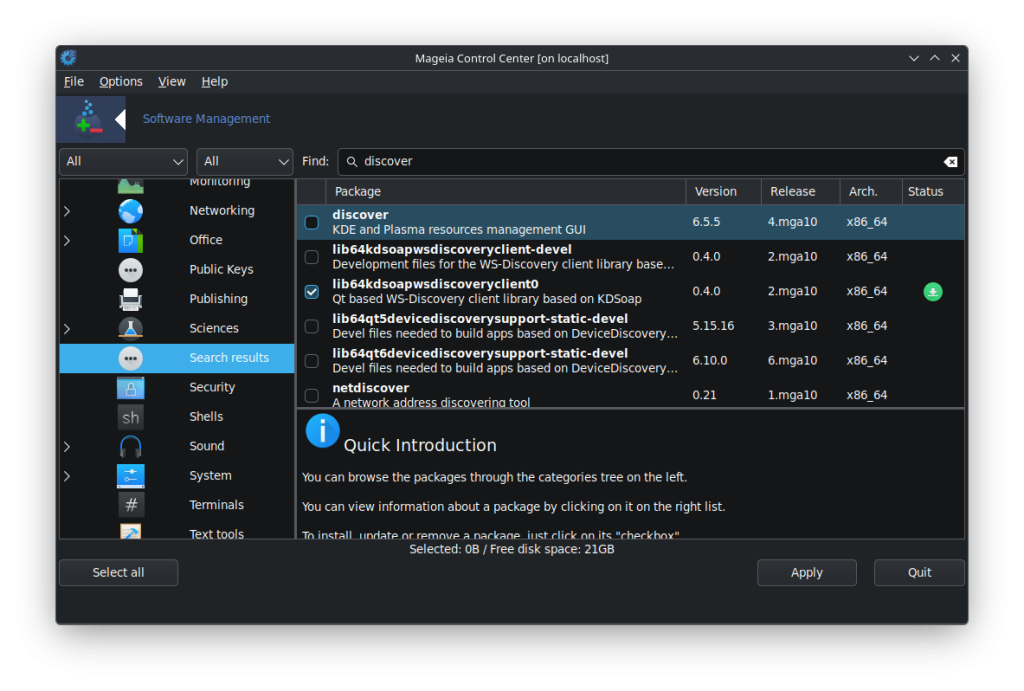Click the System settings icon
This screenshot has width=1024, height=691.
click(x=131, y=475)
